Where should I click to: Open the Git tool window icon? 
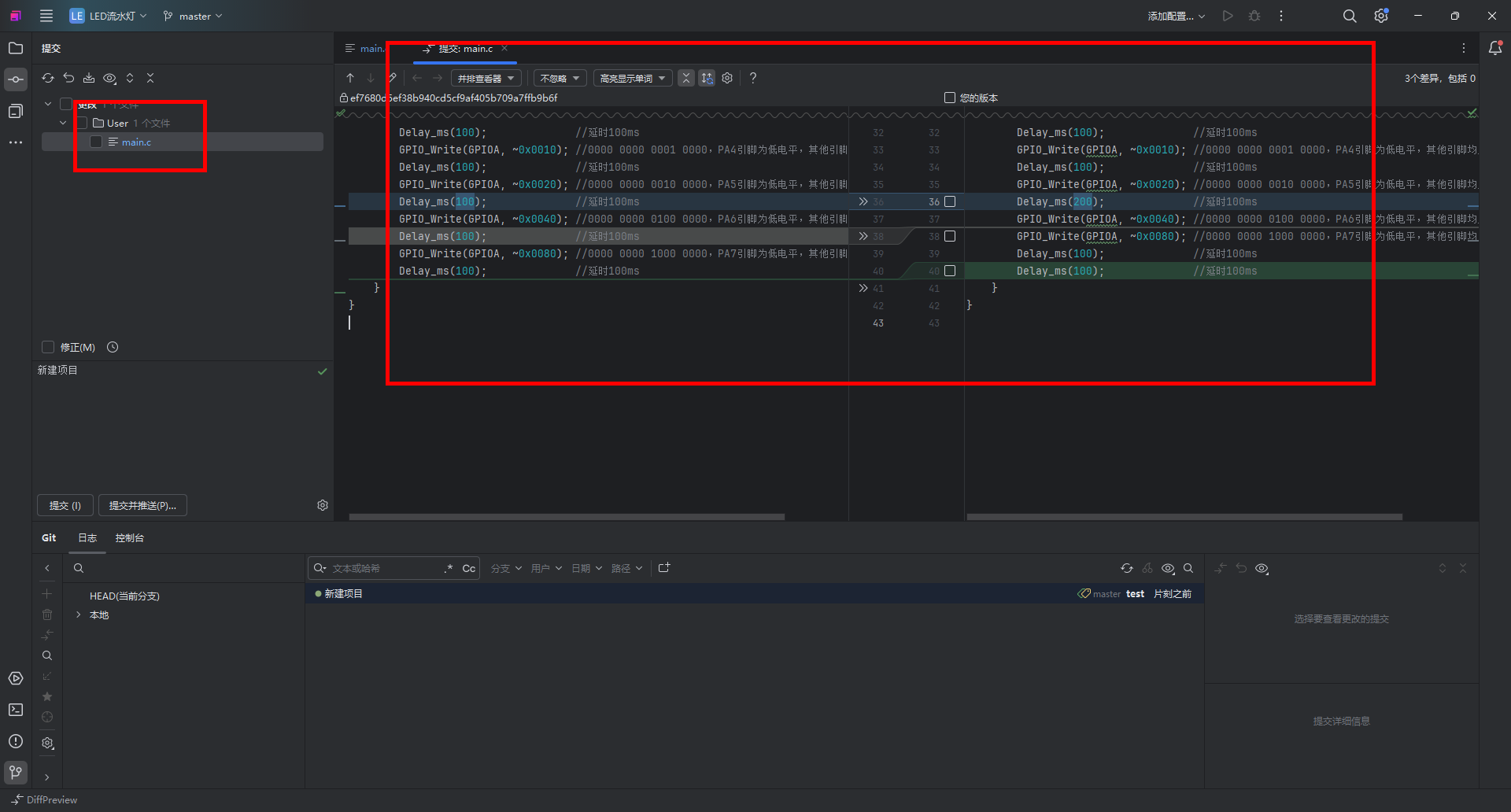16,772
